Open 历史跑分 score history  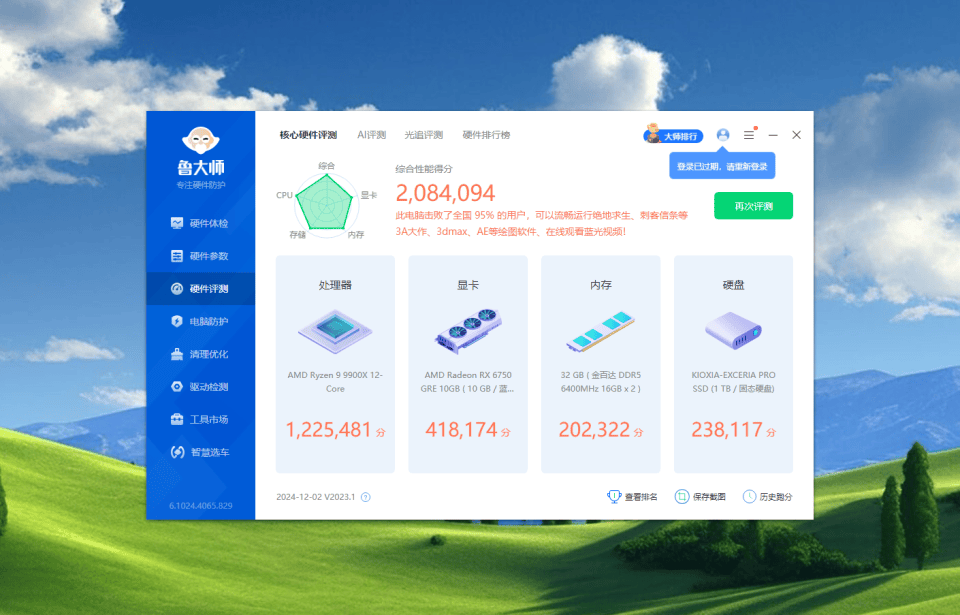click(x=767, y=497)
